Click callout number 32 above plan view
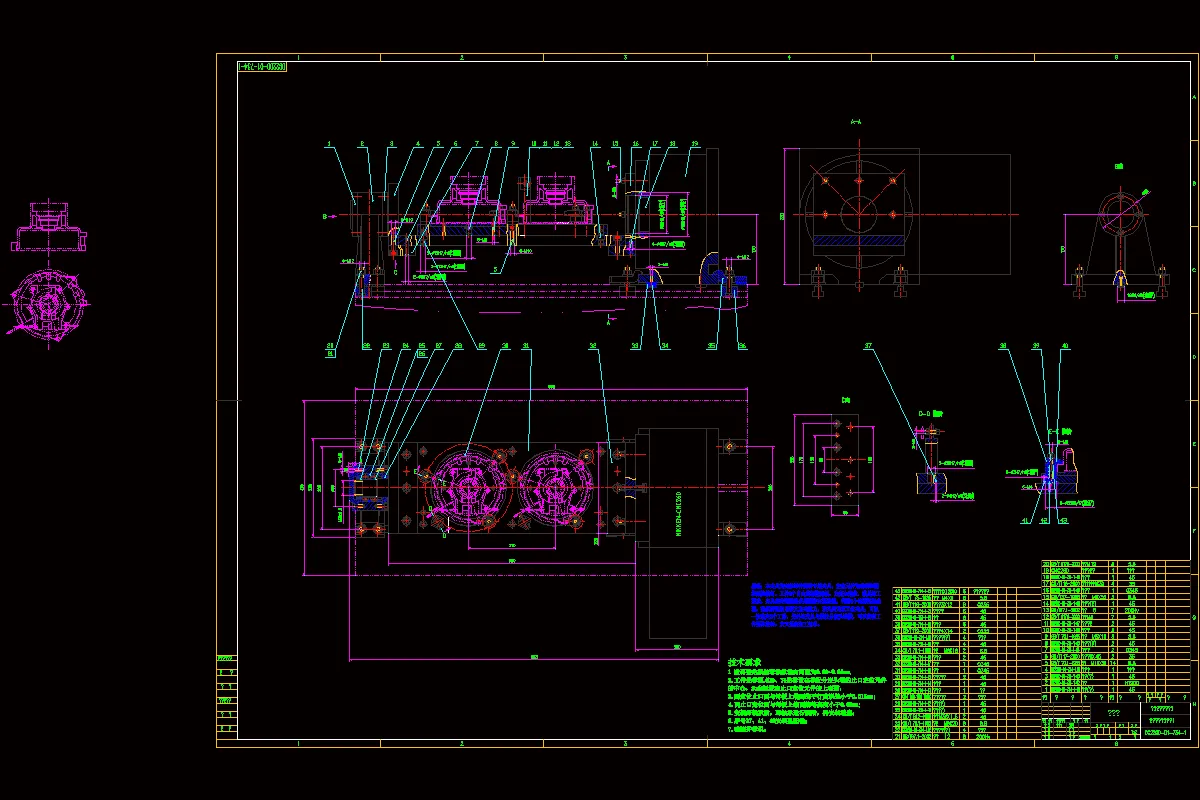Image resolution: width=1200 pixels, height=800 pixels. pyautogui.click(x=593, y=347)
